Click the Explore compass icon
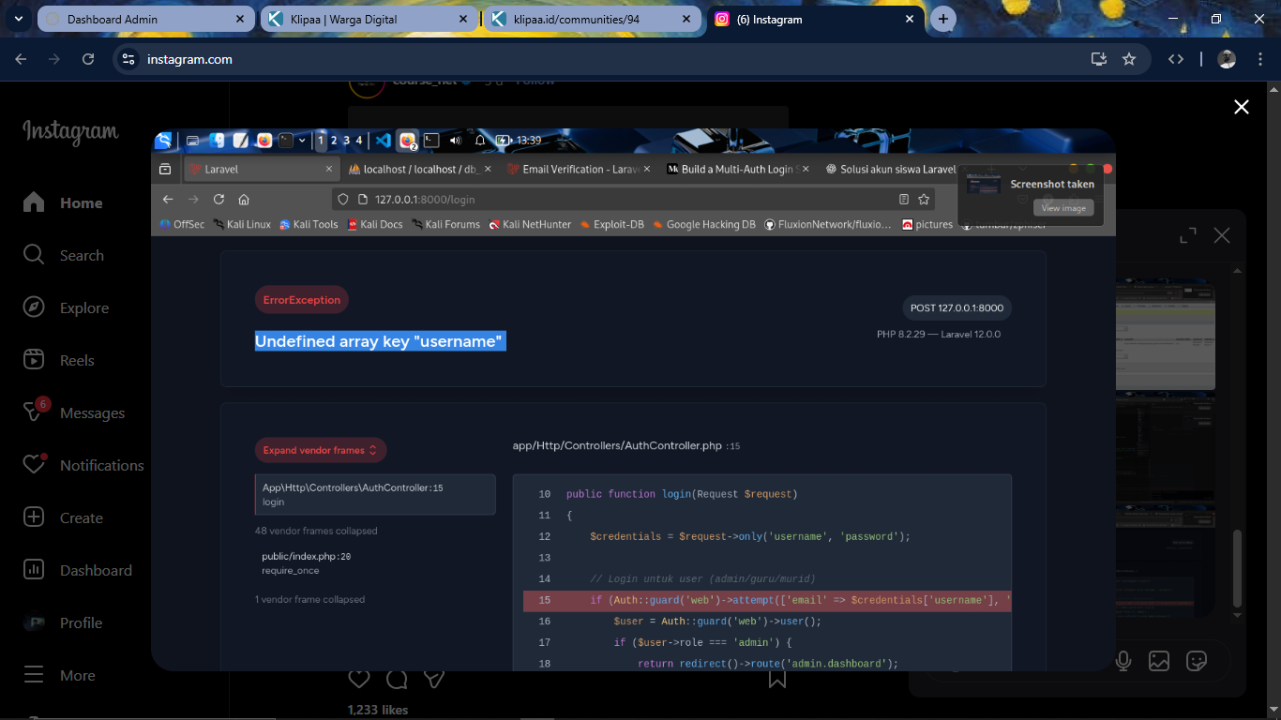The width and height of the screenshot is (1281, 720). [x=34, y=308]
